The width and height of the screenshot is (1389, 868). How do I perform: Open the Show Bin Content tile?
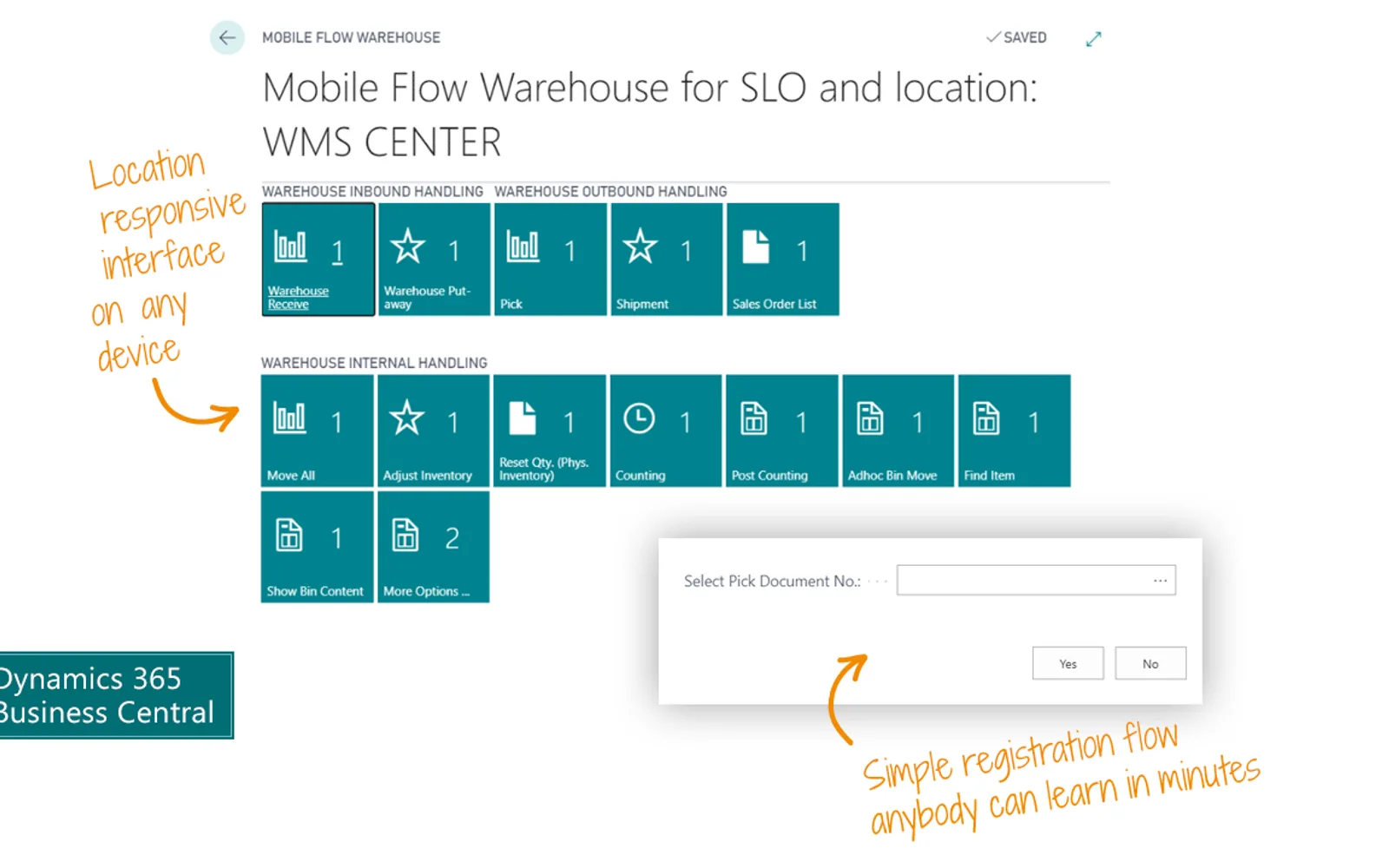point(318,547)
